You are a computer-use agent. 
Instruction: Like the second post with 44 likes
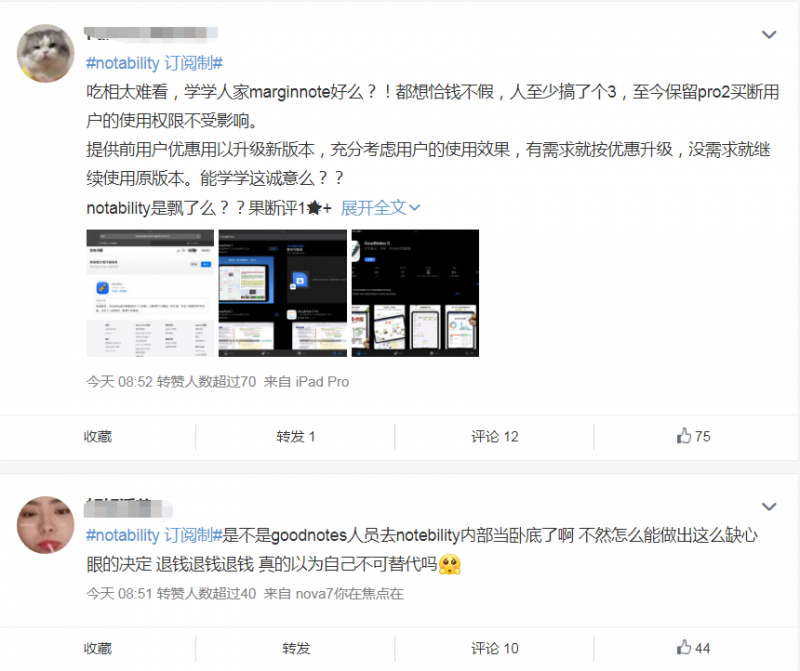point(693,648)
